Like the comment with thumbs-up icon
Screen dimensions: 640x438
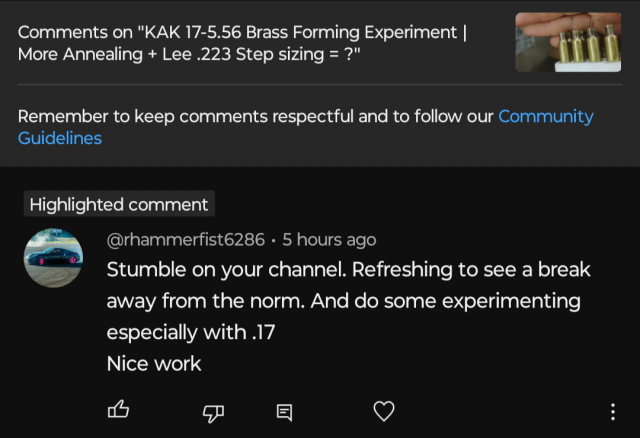[118, 410]
